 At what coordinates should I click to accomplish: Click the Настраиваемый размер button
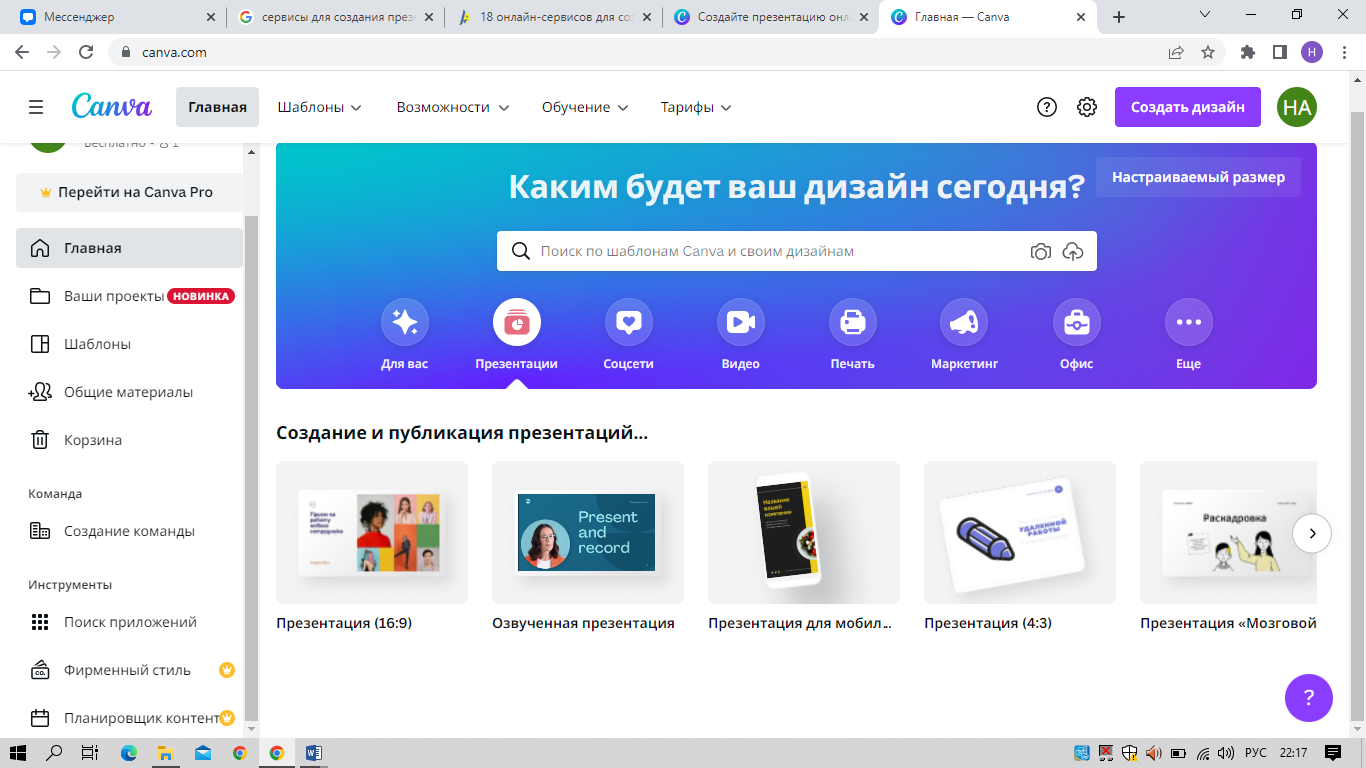click(x=1198, y=177)
